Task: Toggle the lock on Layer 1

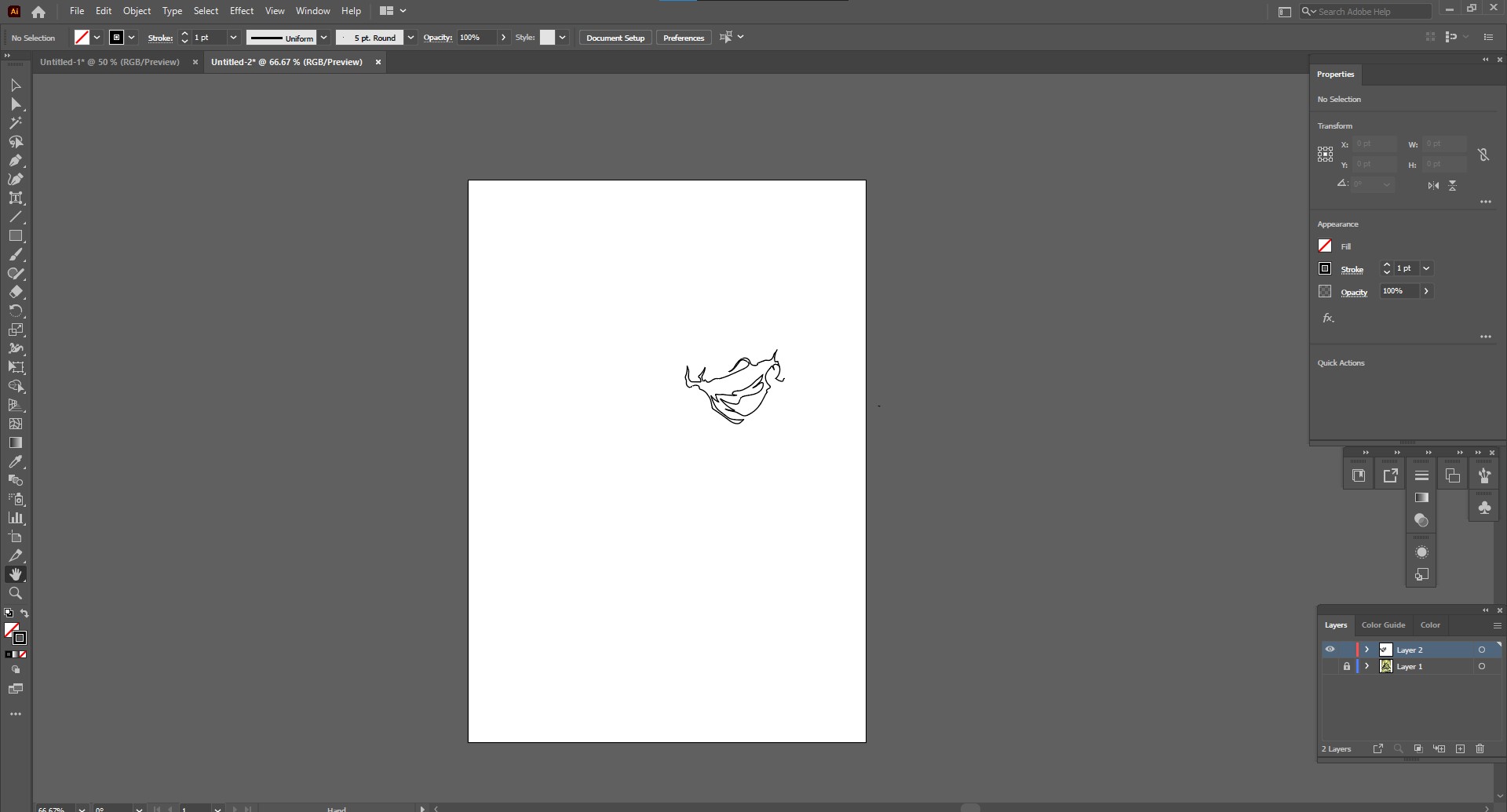Action: click(1347, 667)
